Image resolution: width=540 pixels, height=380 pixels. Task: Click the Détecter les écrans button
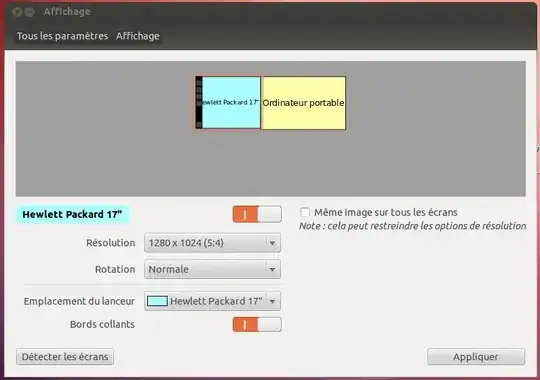pyautogui.click(x=65, y=357)
